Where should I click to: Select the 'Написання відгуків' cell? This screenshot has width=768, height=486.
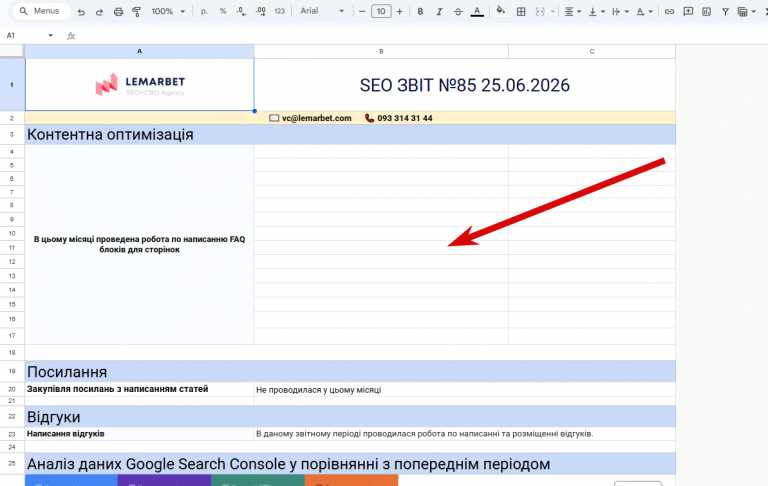140,434
